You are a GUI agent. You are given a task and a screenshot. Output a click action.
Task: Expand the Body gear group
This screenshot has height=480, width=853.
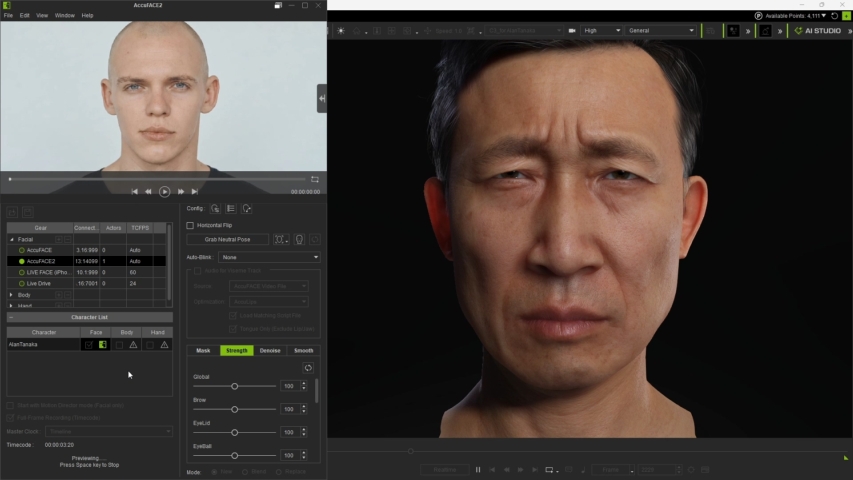(11, 295)
